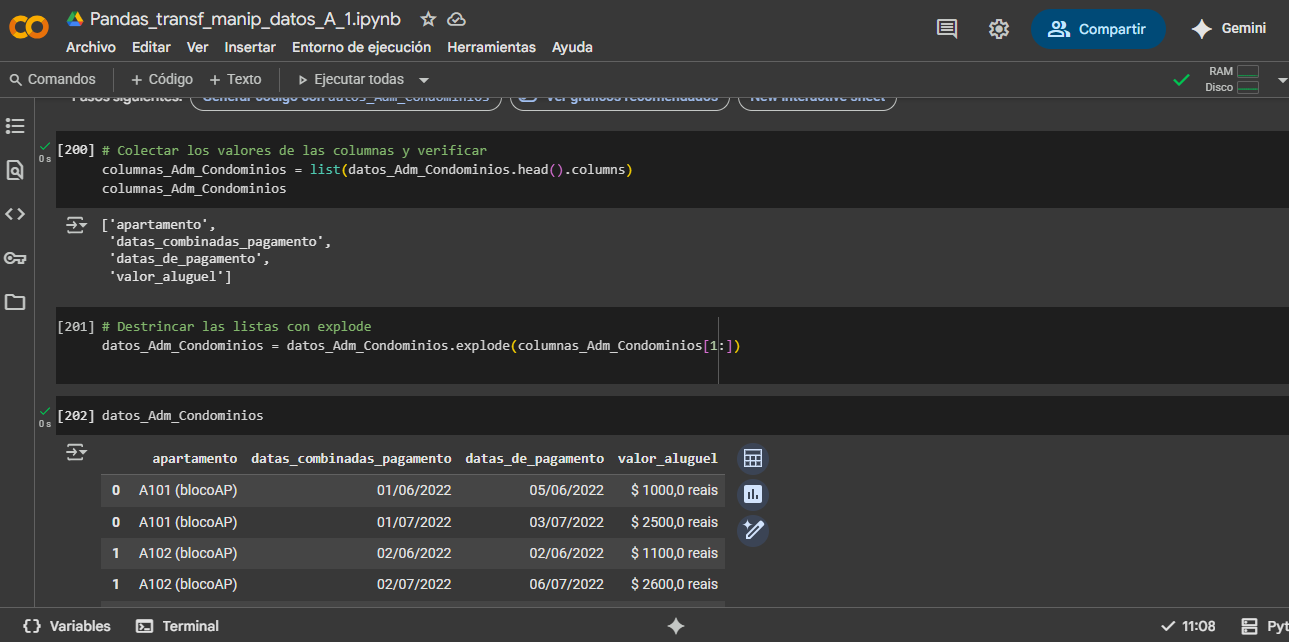Open the secrets key sidebar icon
Screen dimensions: 1289x642
coord(15,258)
